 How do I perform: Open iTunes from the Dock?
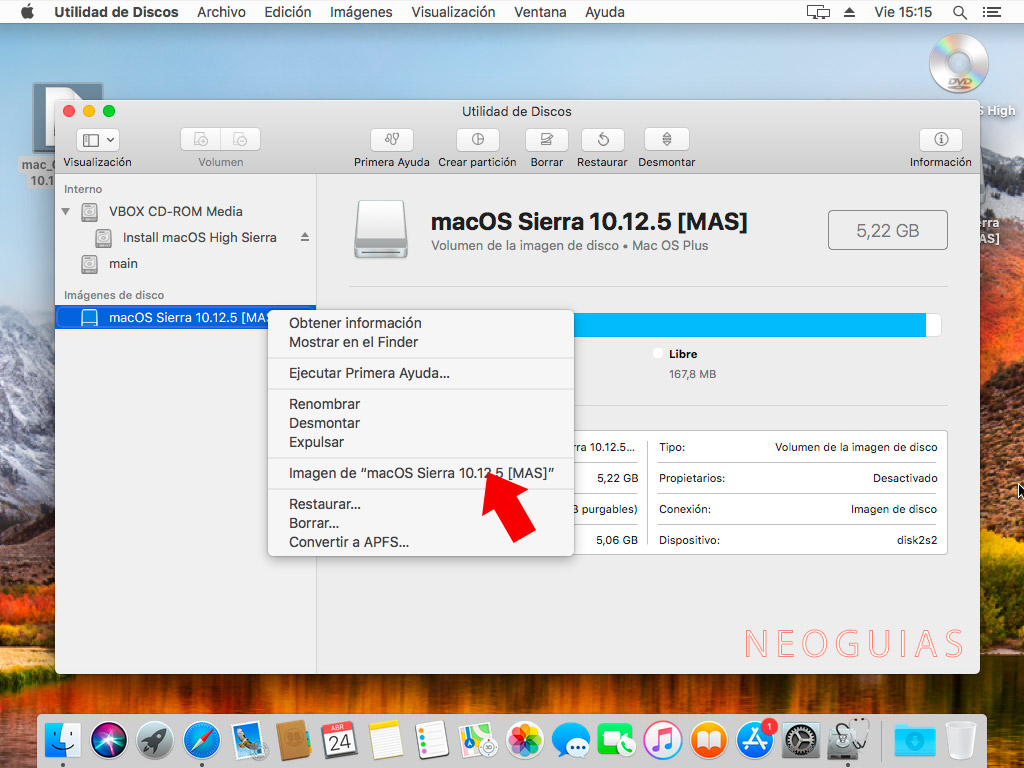[x=662, y=741]
